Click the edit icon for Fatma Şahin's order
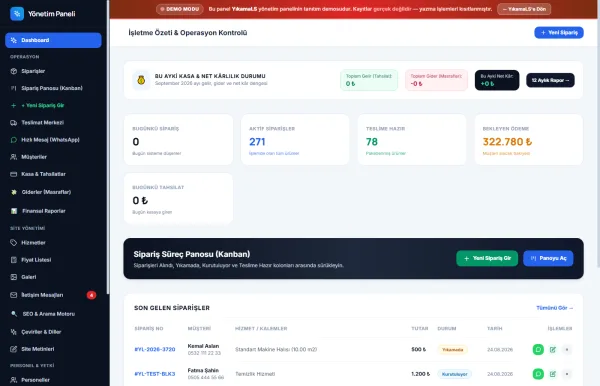 [x=553, y=374]
